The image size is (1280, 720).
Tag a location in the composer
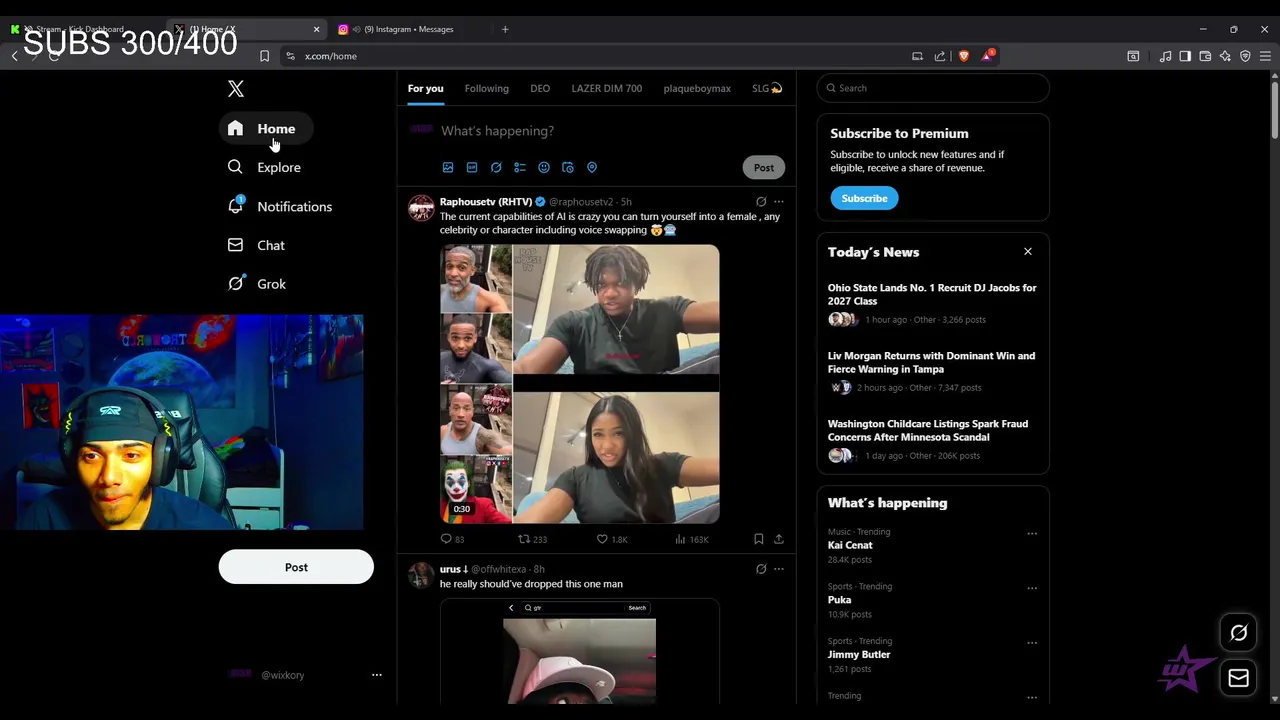592,167
